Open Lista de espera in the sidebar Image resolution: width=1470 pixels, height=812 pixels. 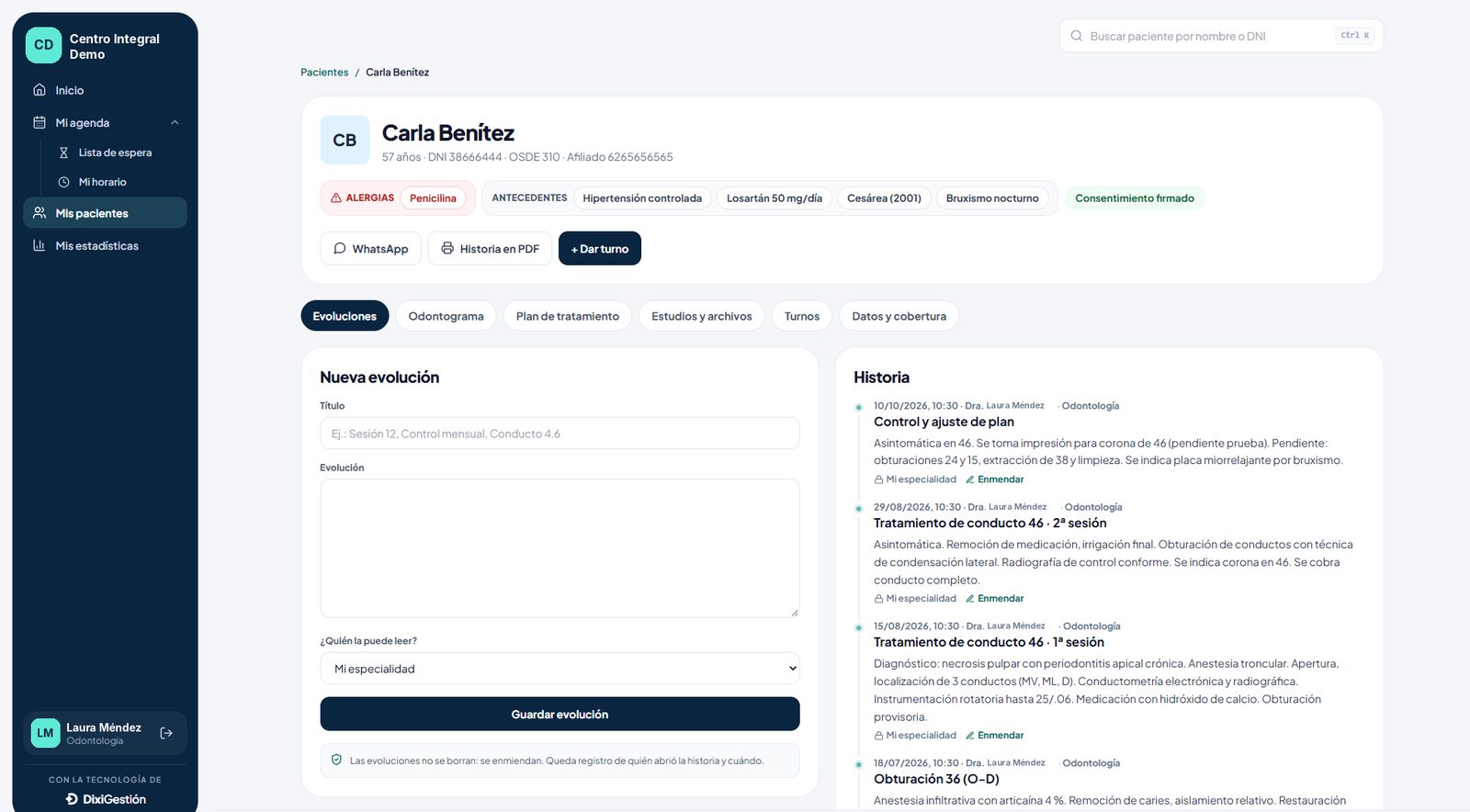click(x=114, y=152)
